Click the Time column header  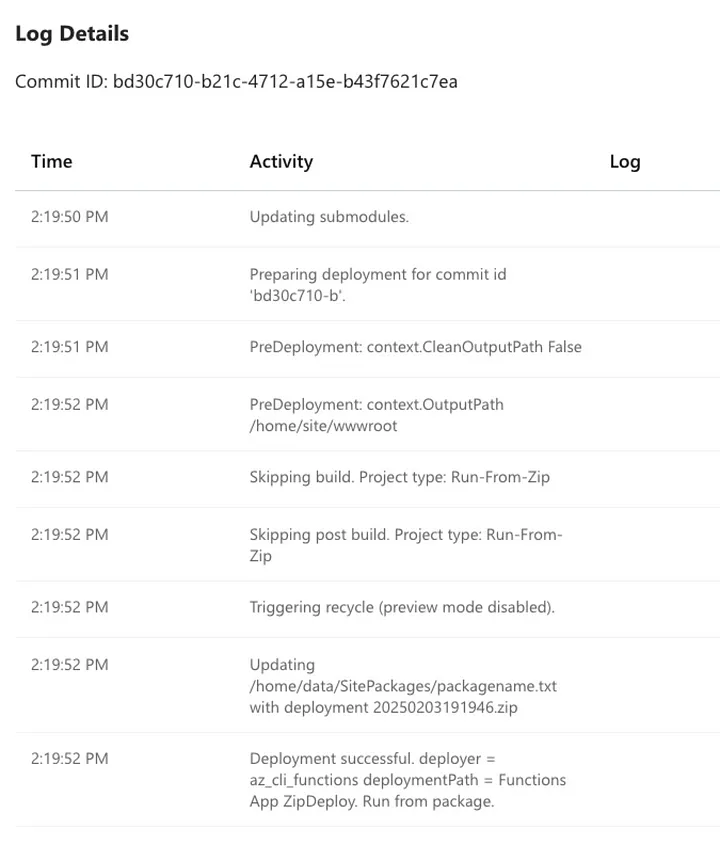click(x=51, y=161)
